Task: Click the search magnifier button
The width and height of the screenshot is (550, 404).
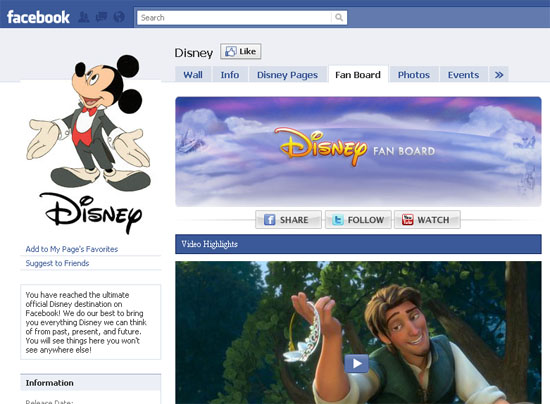Action: point(338,17)
